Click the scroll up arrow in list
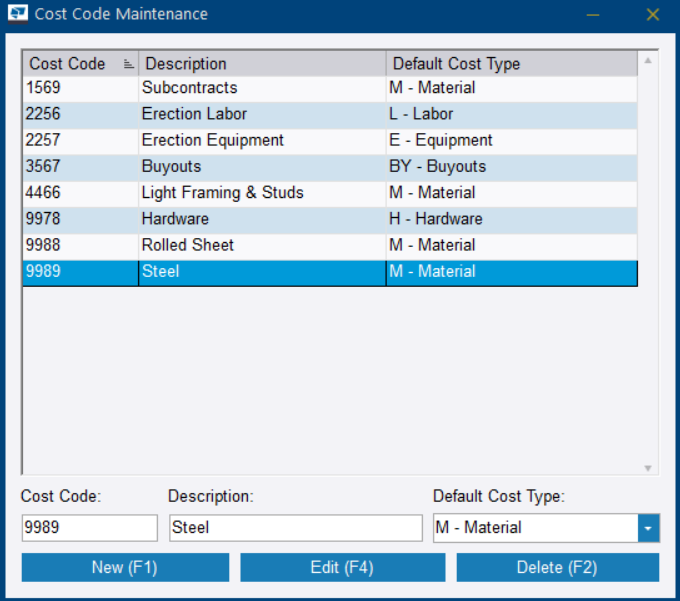Image resolution: width=680 pixels, height=601 pixels. coord(648,61)
